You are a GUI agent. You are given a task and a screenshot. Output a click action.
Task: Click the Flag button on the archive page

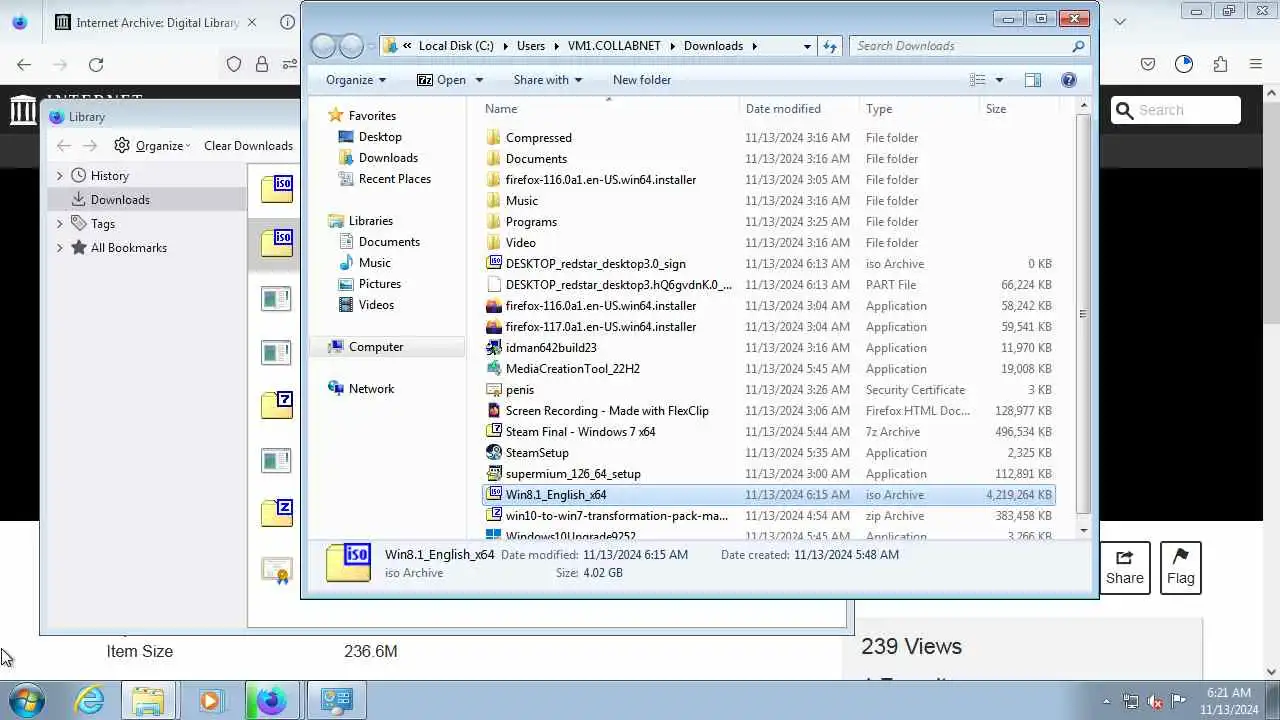coord(1181,568)
